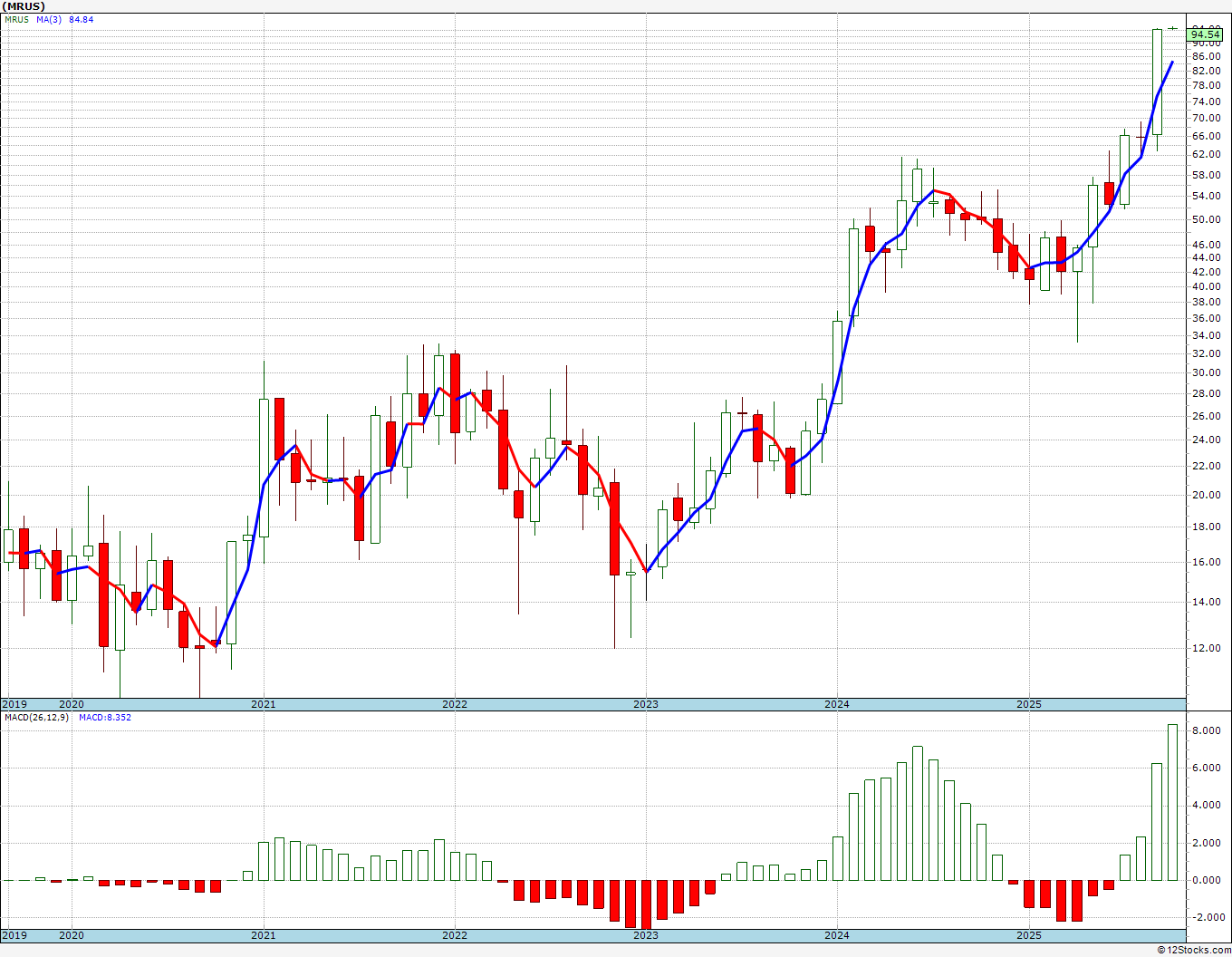Click the 2021 marker on price time axis

(x=264, y=704)
